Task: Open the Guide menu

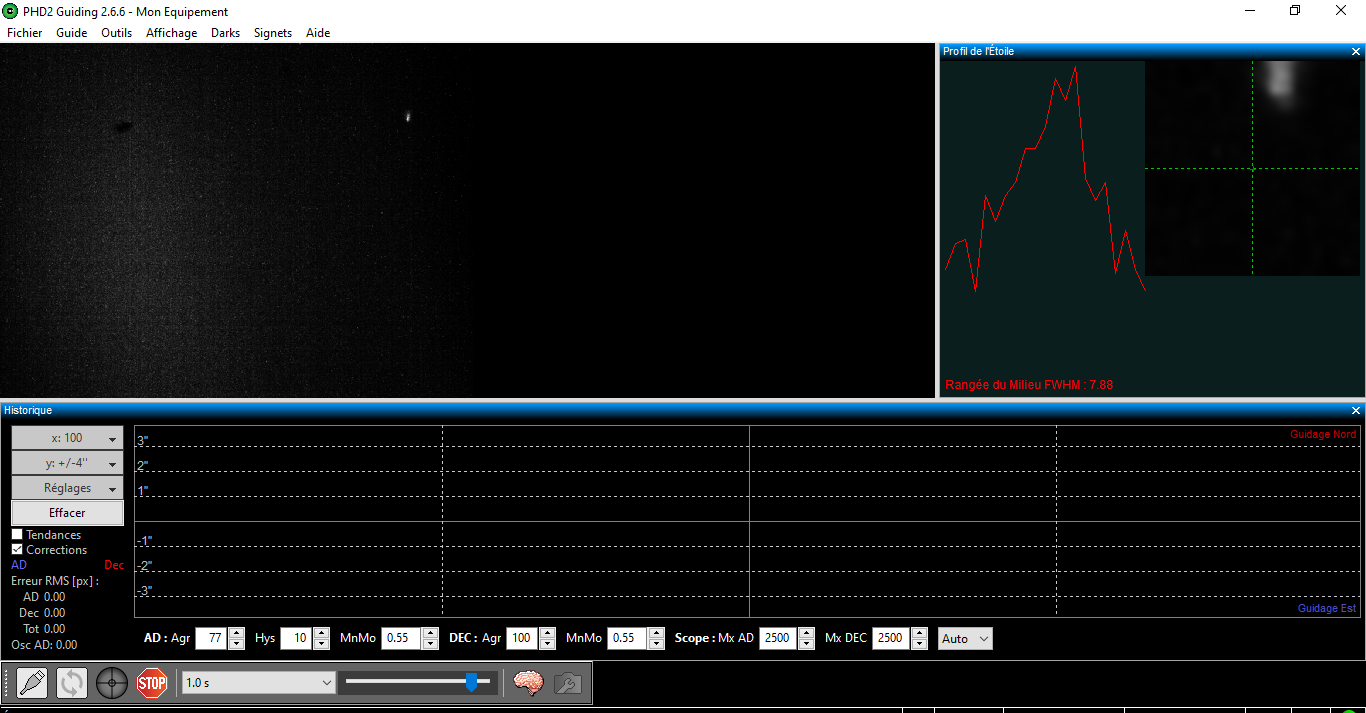Action: tap(72, 33)
